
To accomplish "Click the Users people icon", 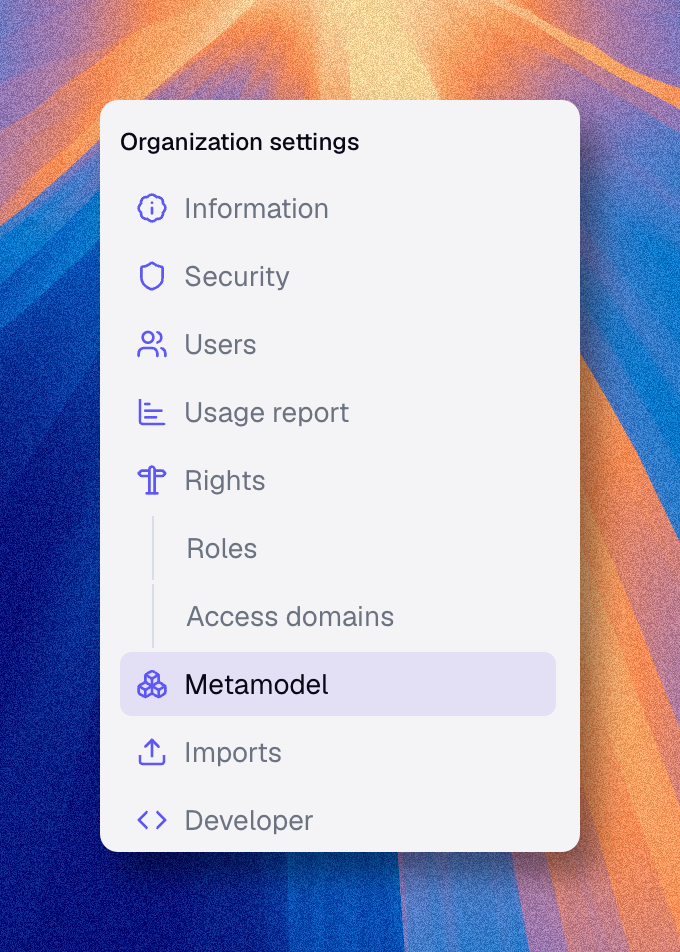I will 151,344.
